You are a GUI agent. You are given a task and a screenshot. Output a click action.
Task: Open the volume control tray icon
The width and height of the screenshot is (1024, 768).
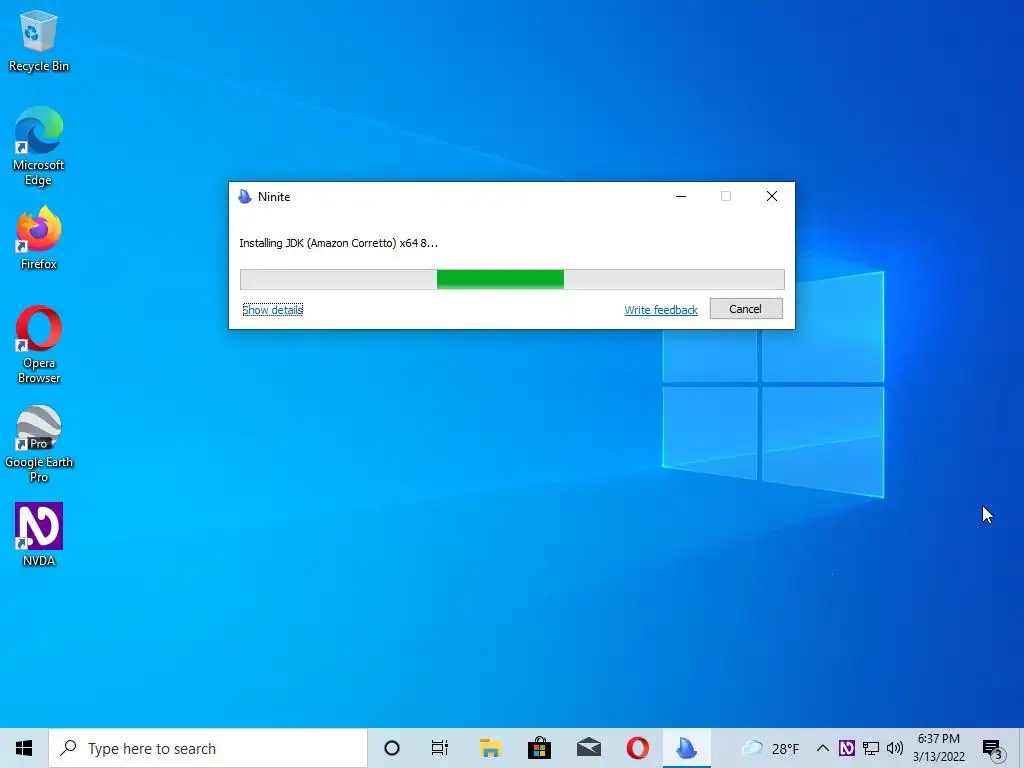[x=895, y=748]
